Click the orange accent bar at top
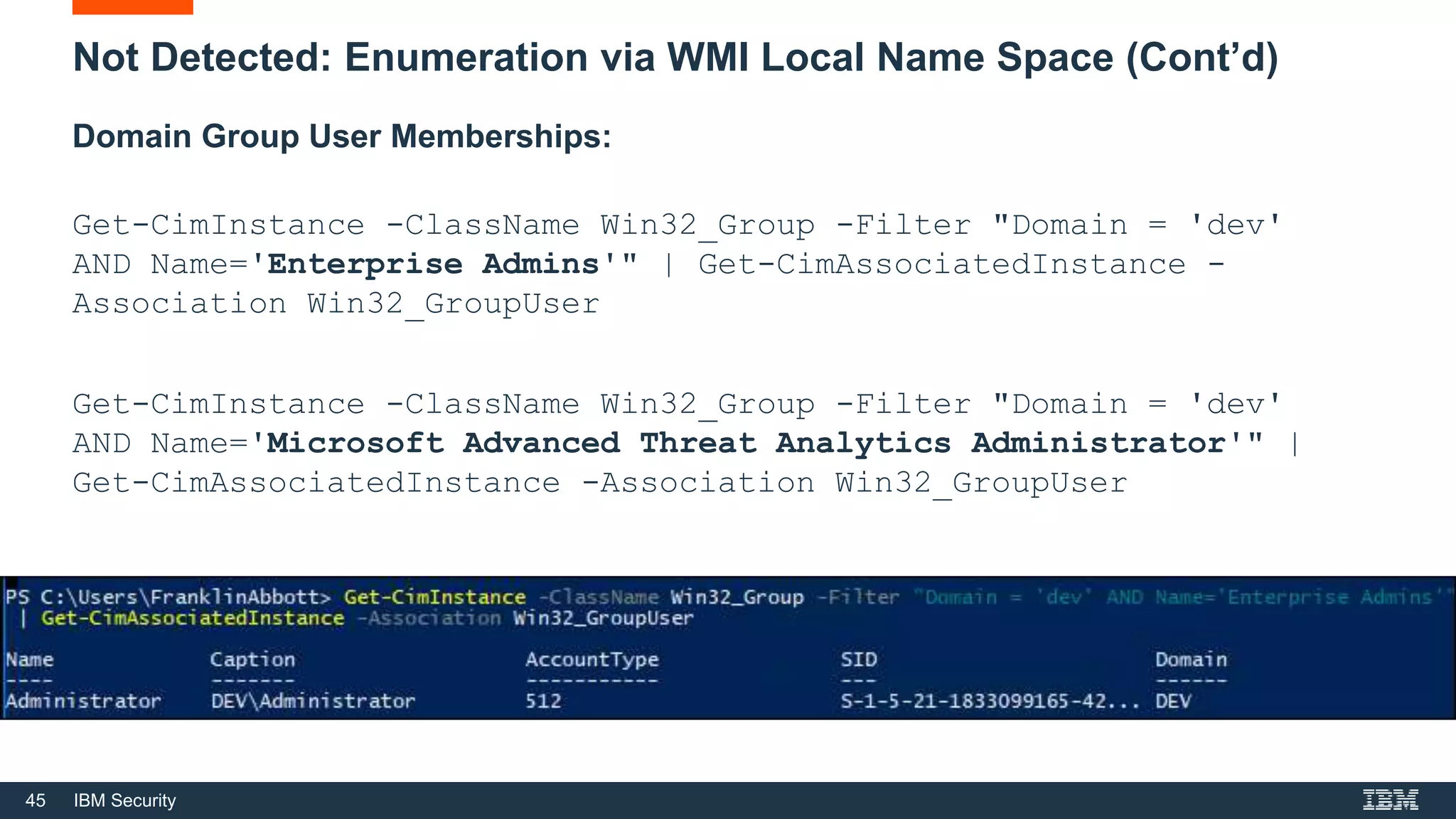1456x819 pixels. [133, 7]
